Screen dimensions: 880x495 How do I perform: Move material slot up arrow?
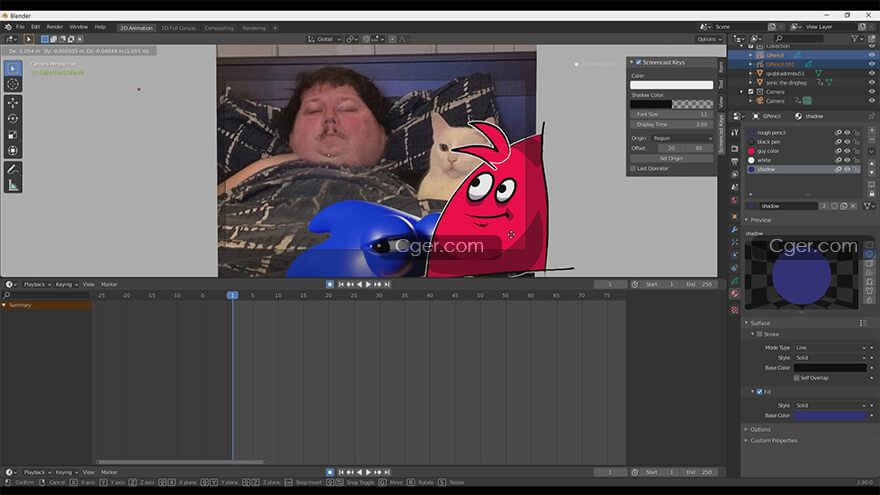coord(872,164)
